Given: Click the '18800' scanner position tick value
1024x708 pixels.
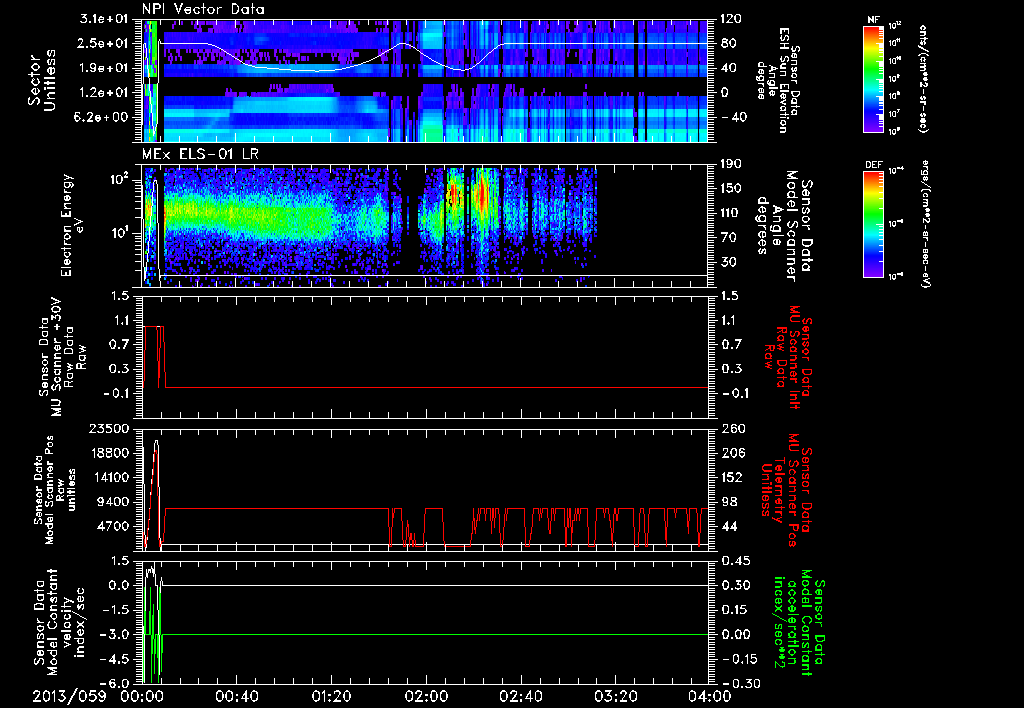Looking at the screenshot, I should 108,453.
